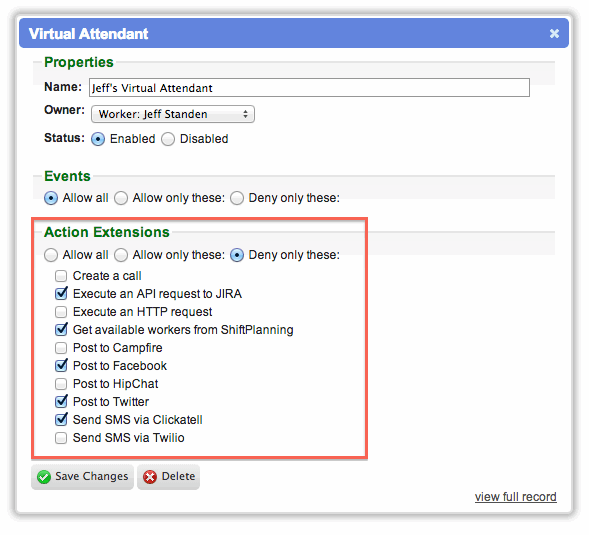Viewport: 589px width, 535px height.
Task: Check the Create a call checkbox
Action: [61, 276]
